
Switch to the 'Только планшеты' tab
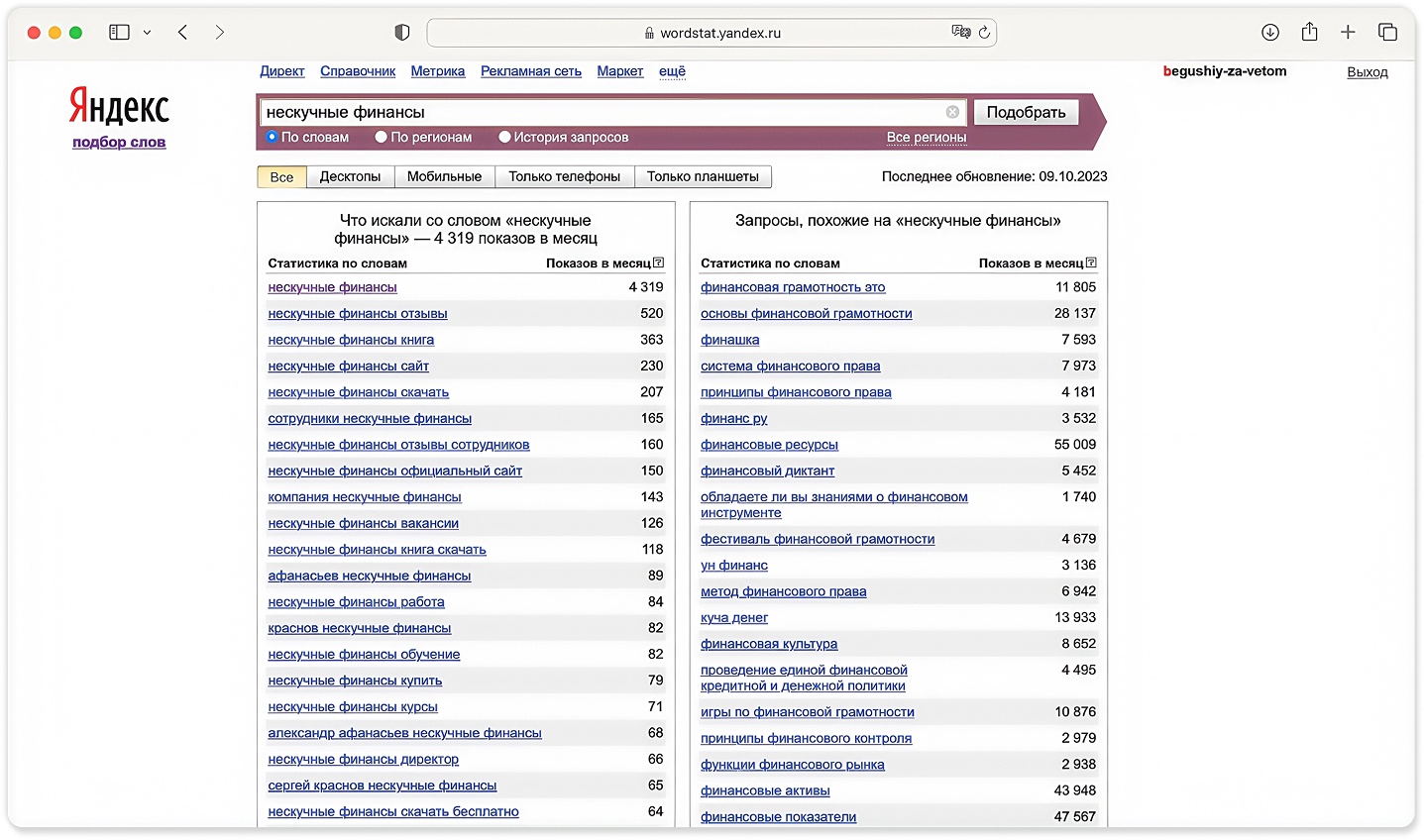703,176
